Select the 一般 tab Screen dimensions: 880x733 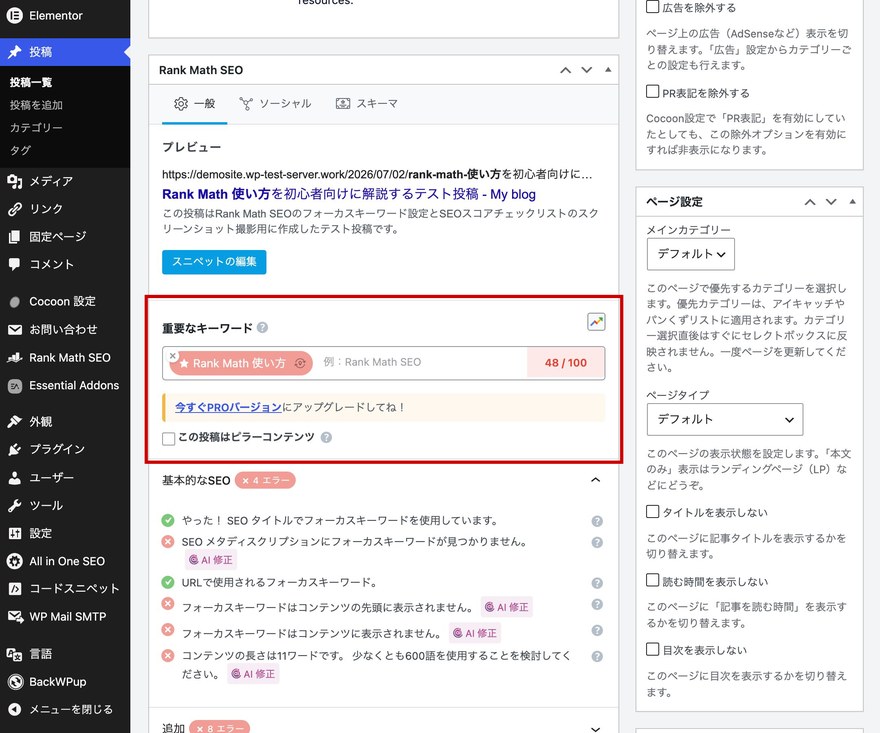(x=194, y=104)
